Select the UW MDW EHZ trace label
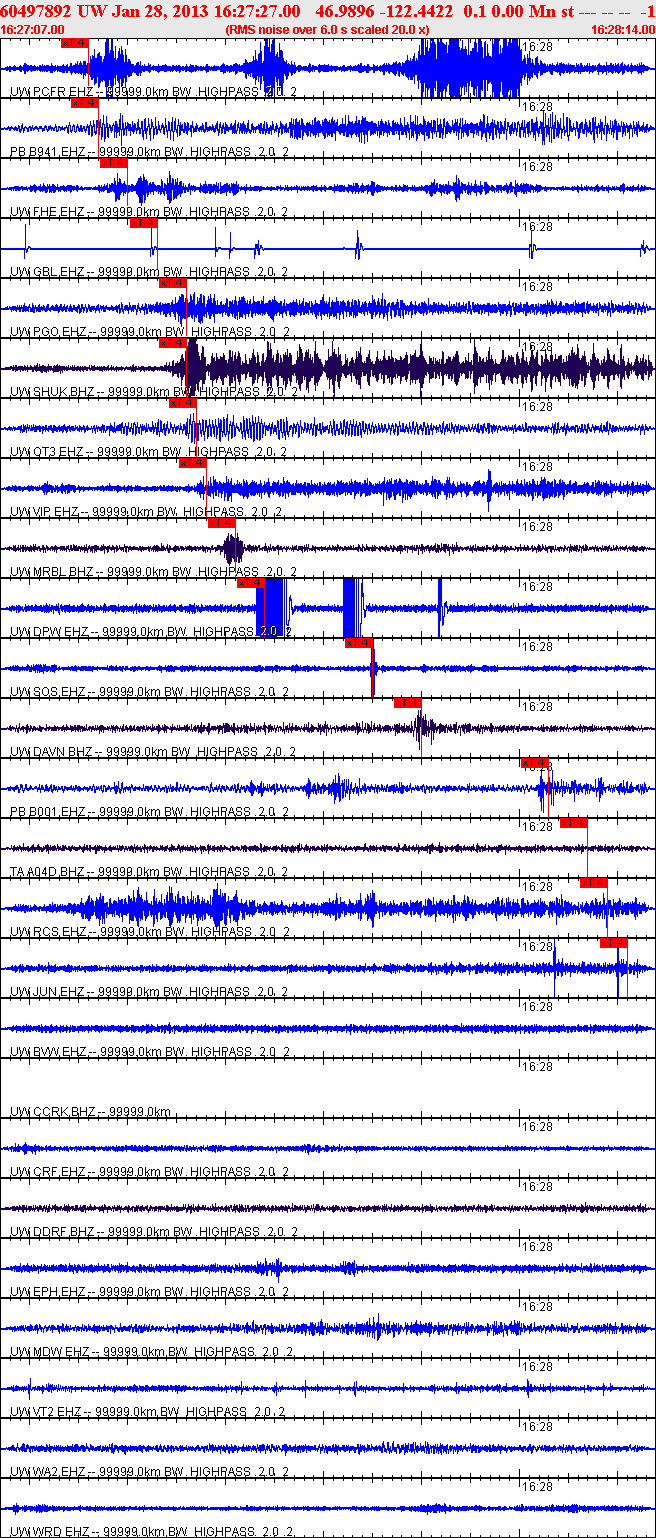The height and width of the screenshot is (1538, 656). point(149,1352)
